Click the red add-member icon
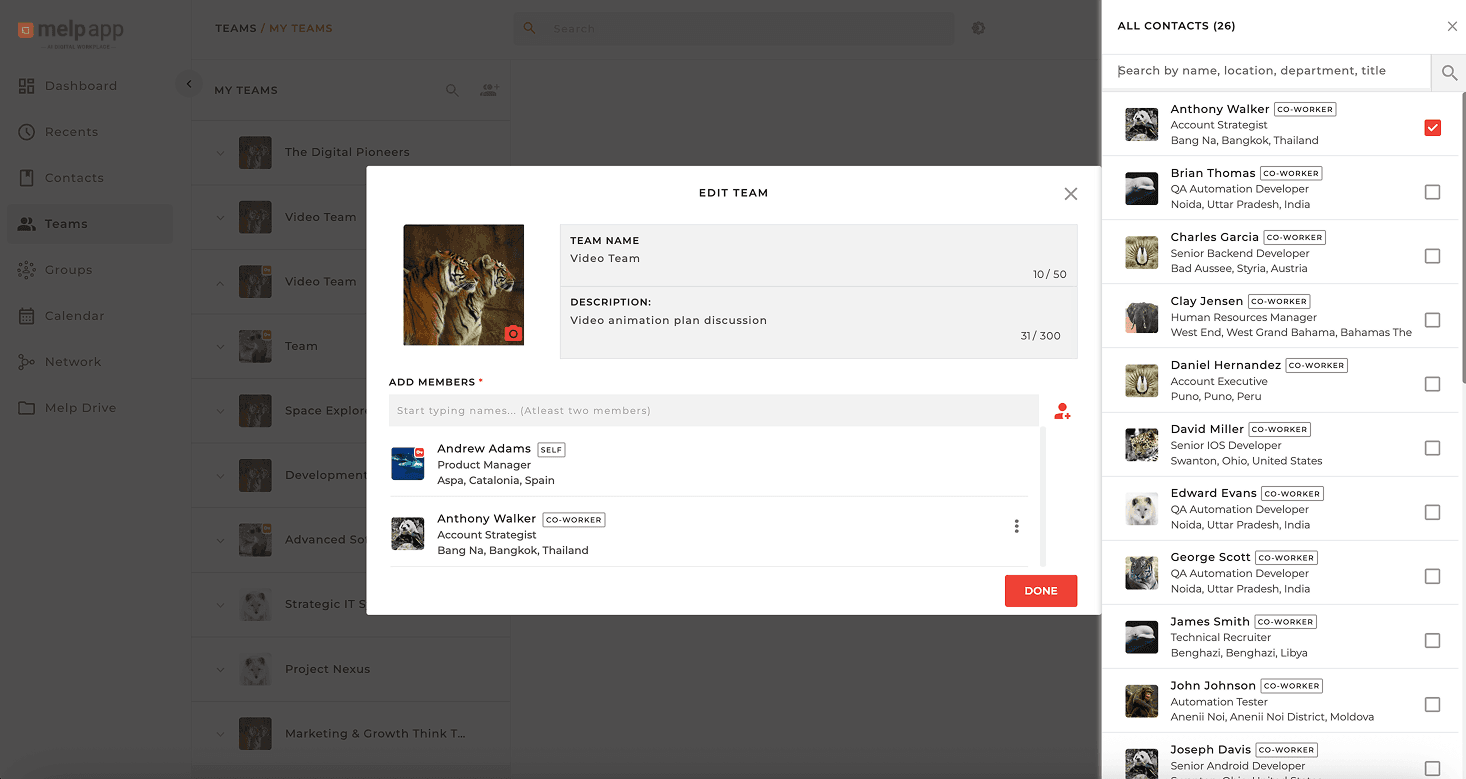 [x=1062, y=411]
